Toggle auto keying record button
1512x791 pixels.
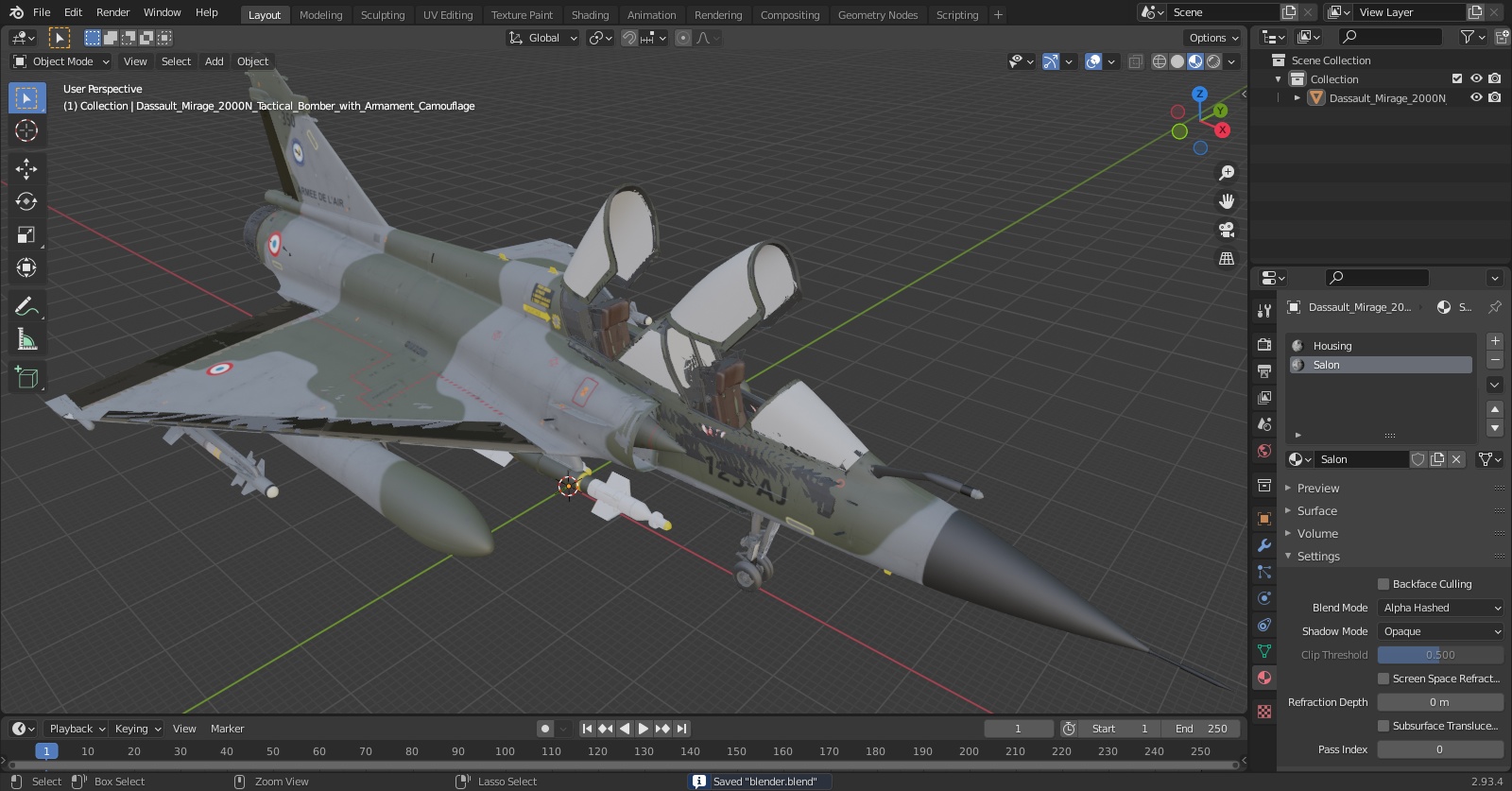(x=544, y=729)
